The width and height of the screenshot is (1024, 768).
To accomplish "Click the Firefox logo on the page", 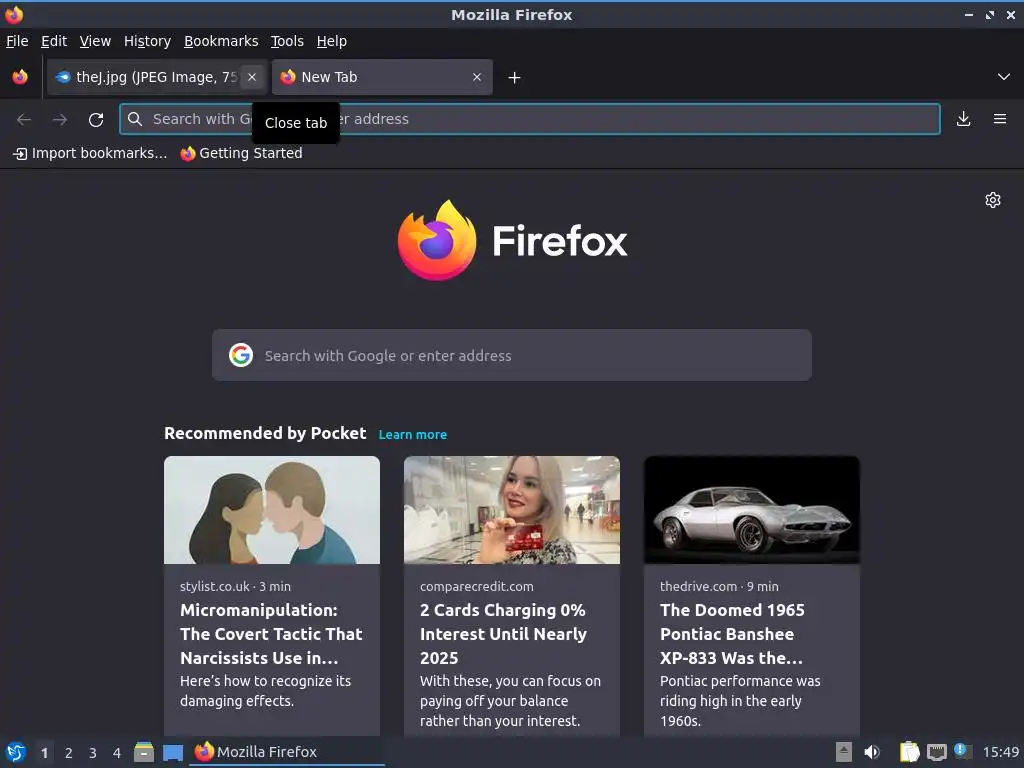I will 512,240.
